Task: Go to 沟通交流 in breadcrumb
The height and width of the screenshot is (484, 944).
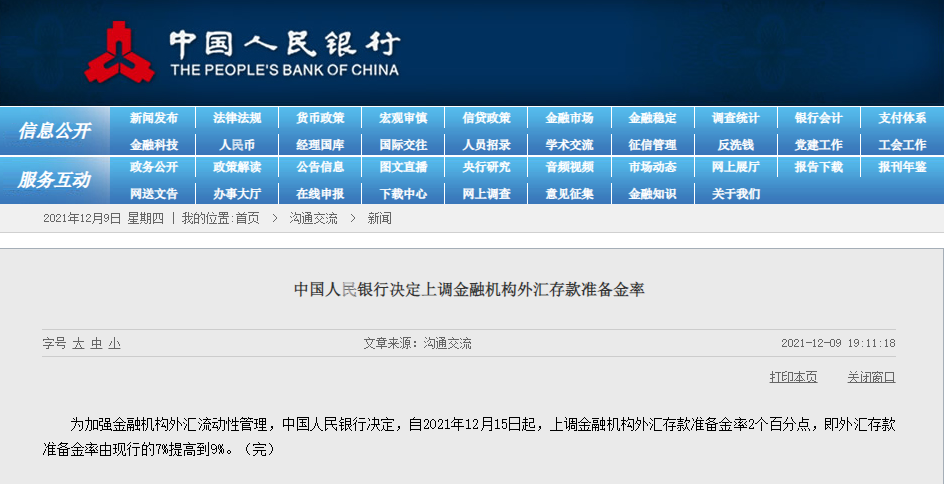Action: (x=313, y=219)
